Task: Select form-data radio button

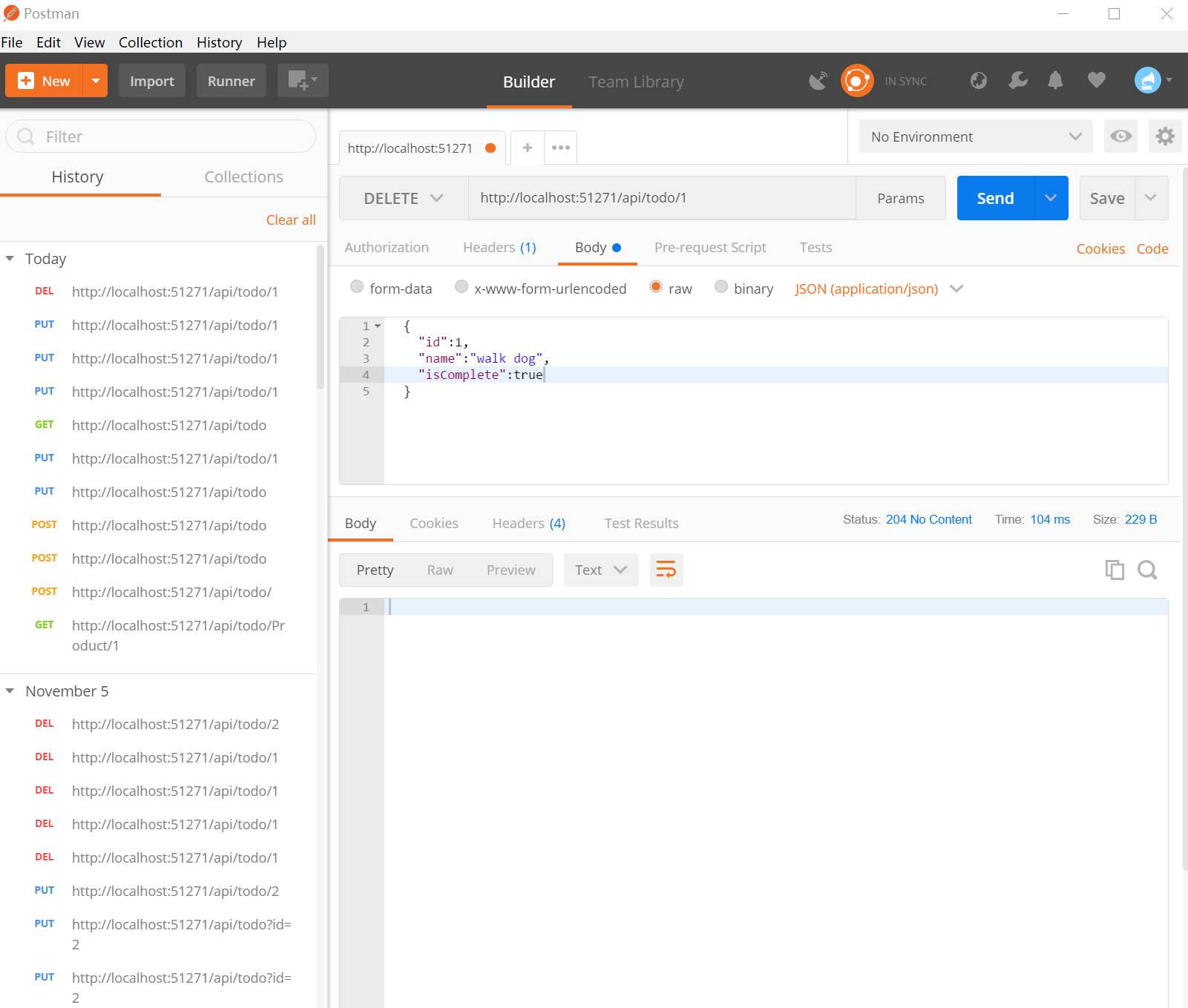Action: point(357,286)
